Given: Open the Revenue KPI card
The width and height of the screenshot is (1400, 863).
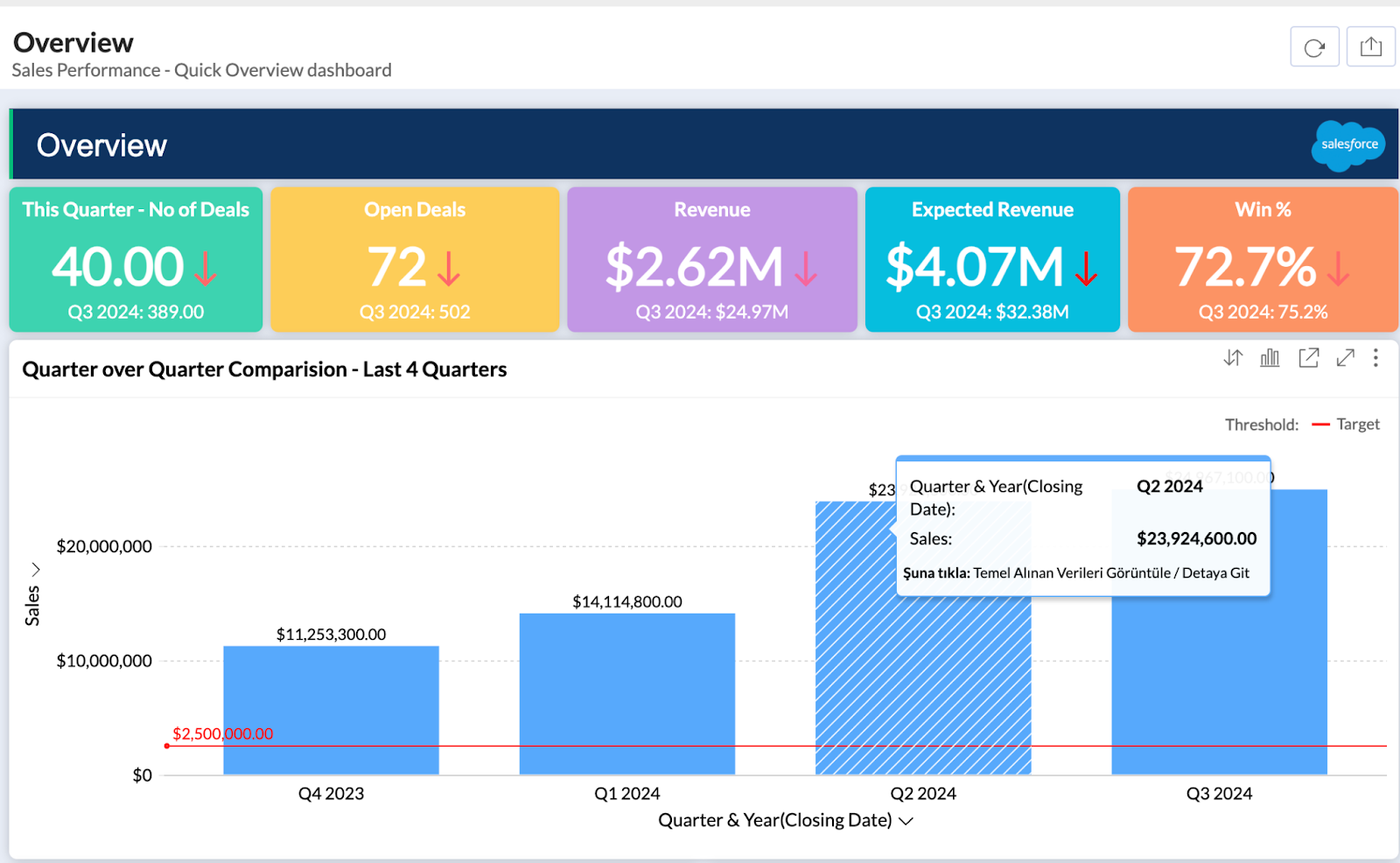Looking at the screenshot, I should [x=711, y=259].
